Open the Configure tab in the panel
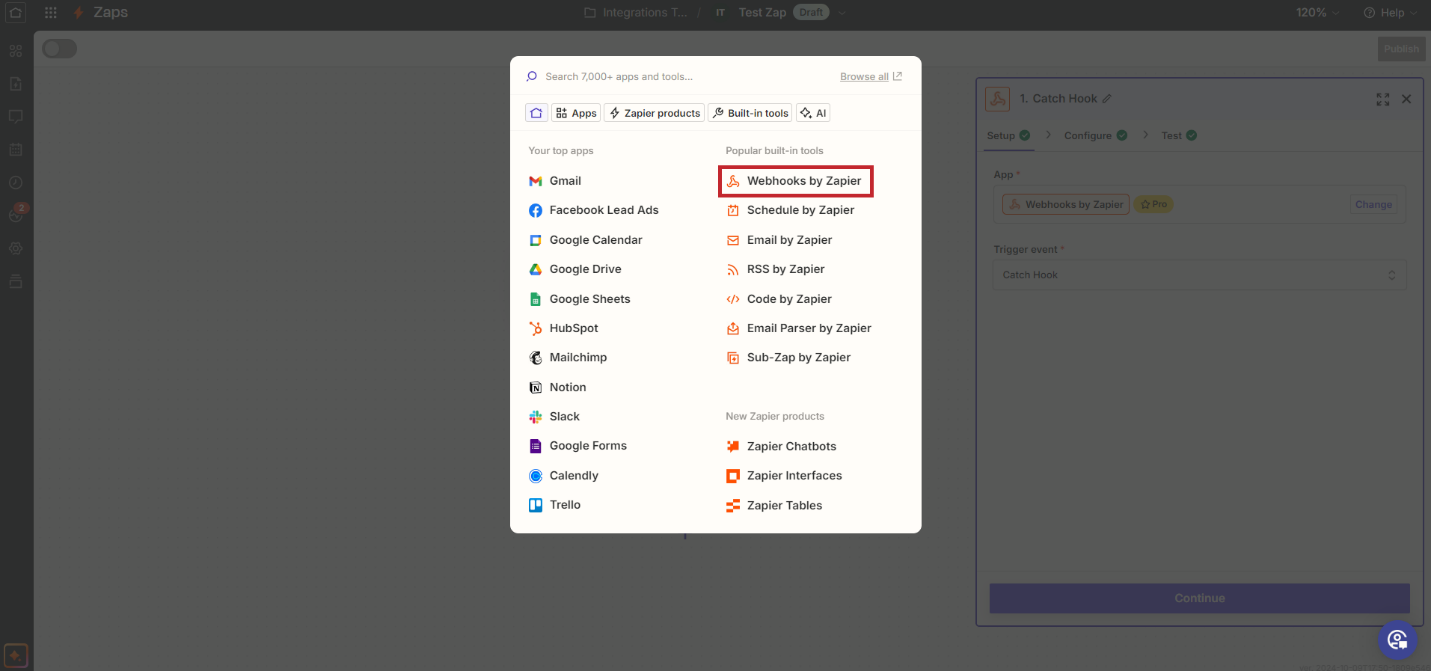 coord(1095,136)
